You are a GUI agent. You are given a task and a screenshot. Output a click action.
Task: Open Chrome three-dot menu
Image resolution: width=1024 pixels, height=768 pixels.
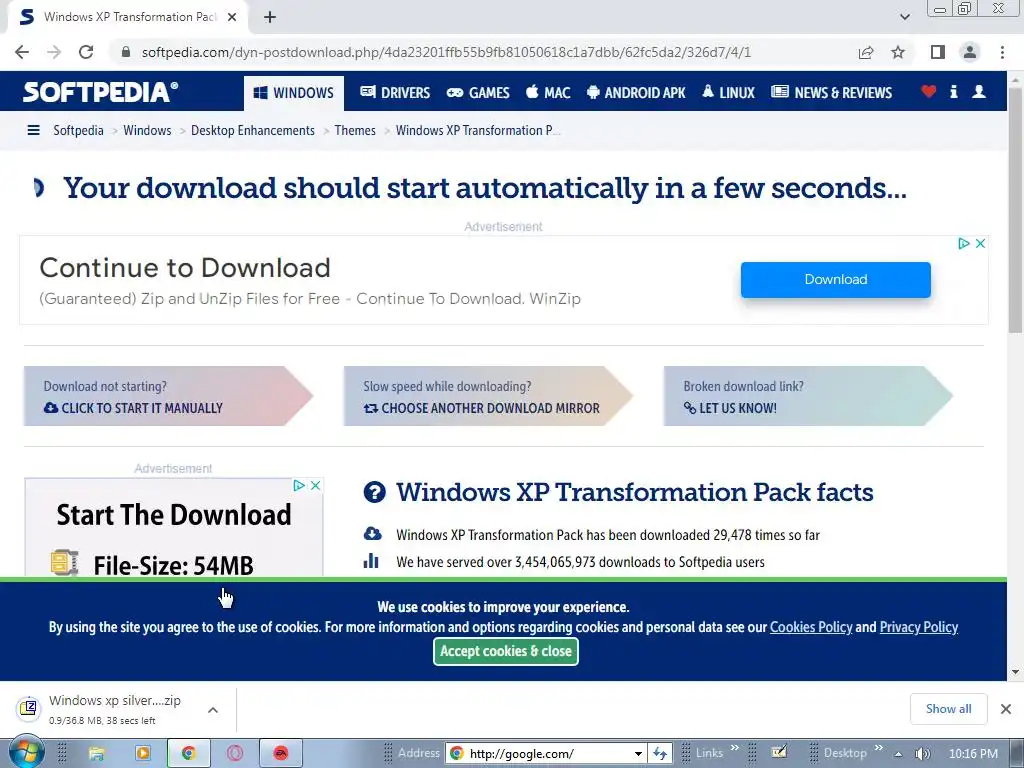click(1002, 52)
